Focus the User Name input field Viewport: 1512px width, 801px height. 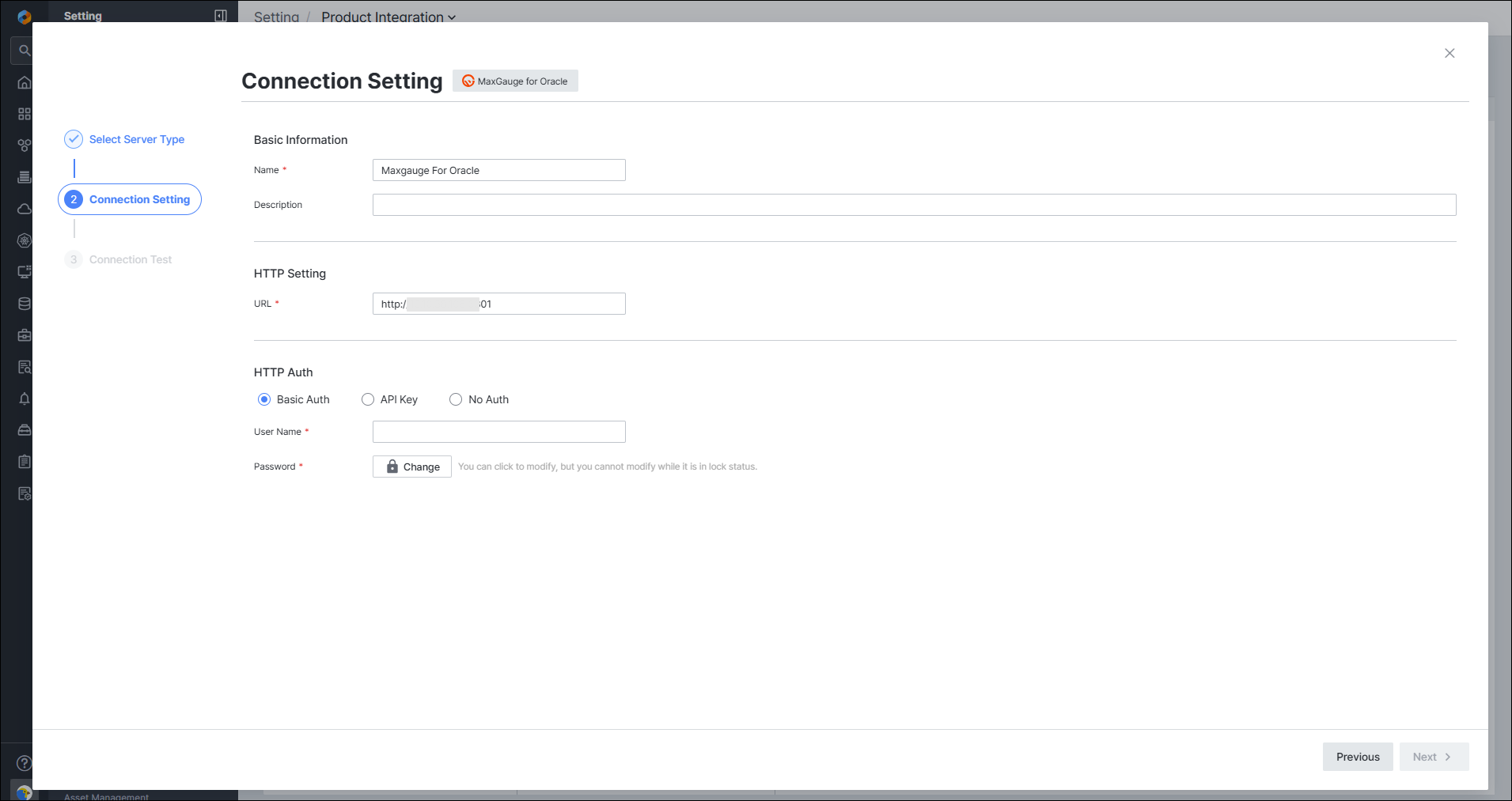[499, 432]
